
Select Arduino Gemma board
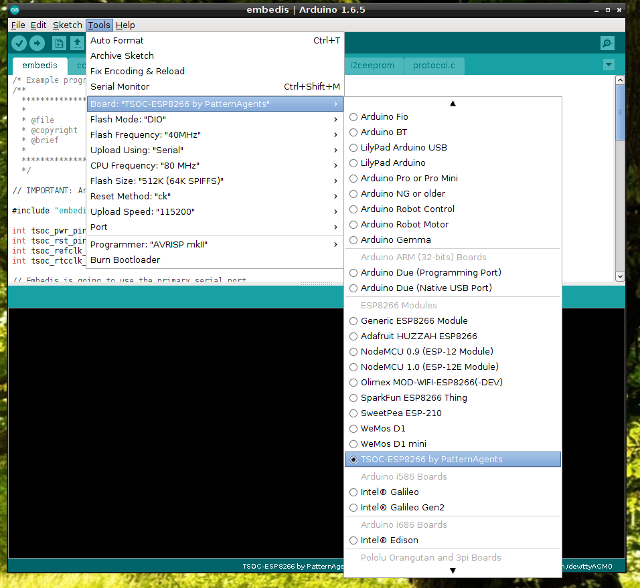(x=453, y=240)
